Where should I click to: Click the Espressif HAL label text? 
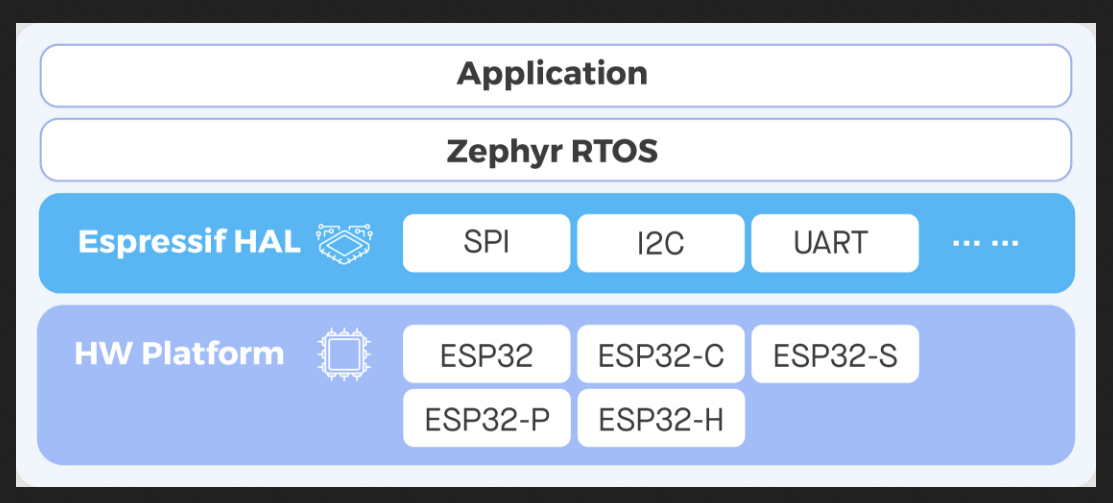click(x=190, y=242)
